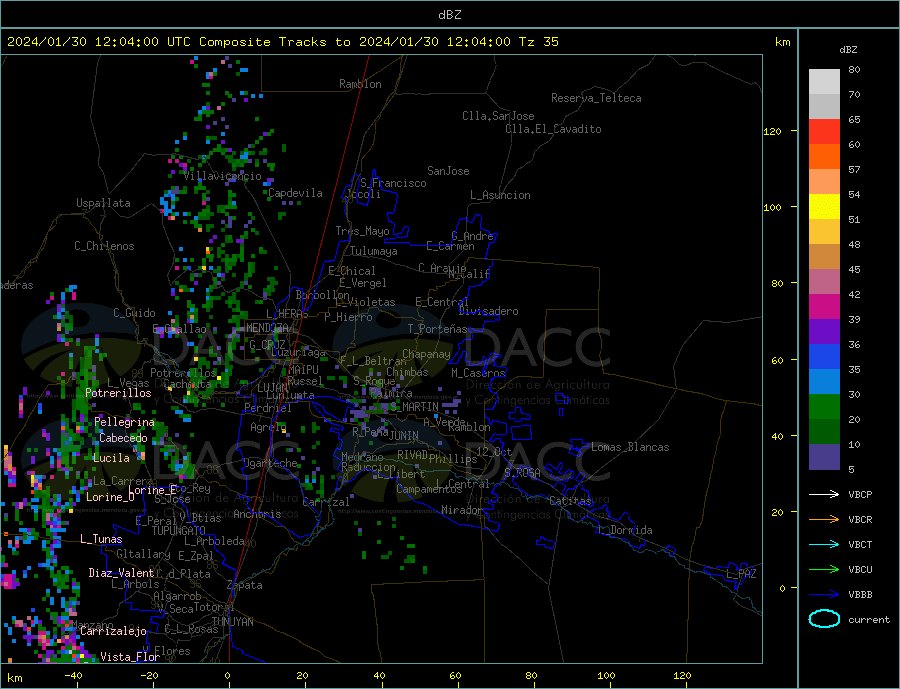Click the white VBCP arrow in legend
The height and width of the screenshot is (689, 900).
[824, 494]
